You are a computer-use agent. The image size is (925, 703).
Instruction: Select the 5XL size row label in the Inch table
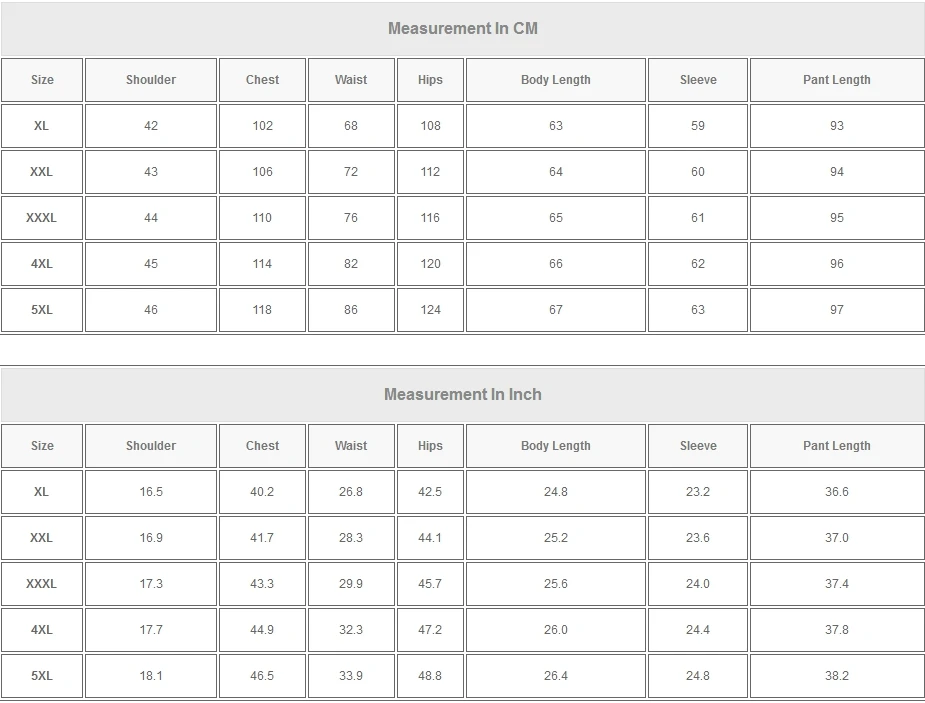41,676
